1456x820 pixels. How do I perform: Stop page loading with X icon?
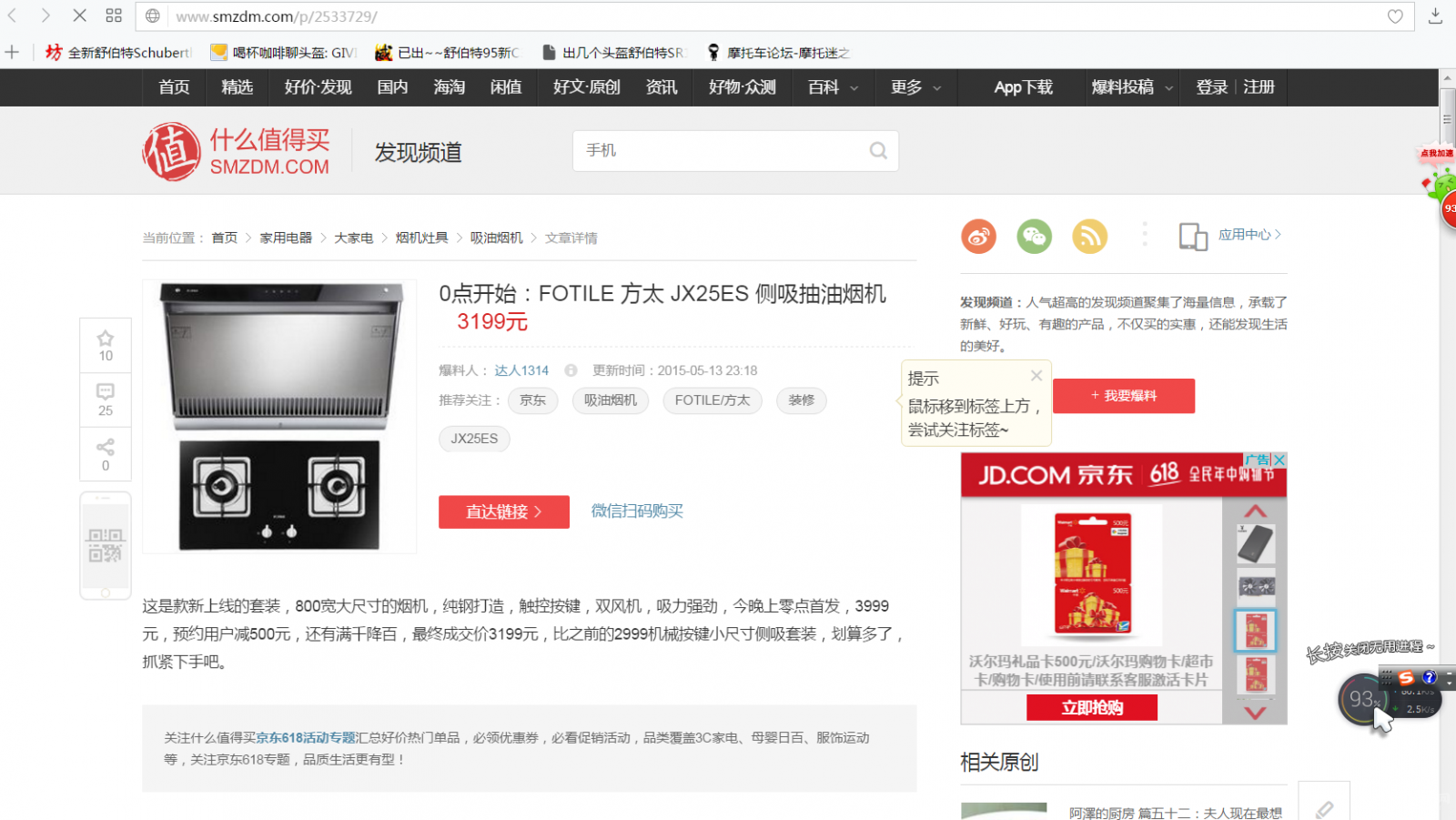[x=79, y=16]
